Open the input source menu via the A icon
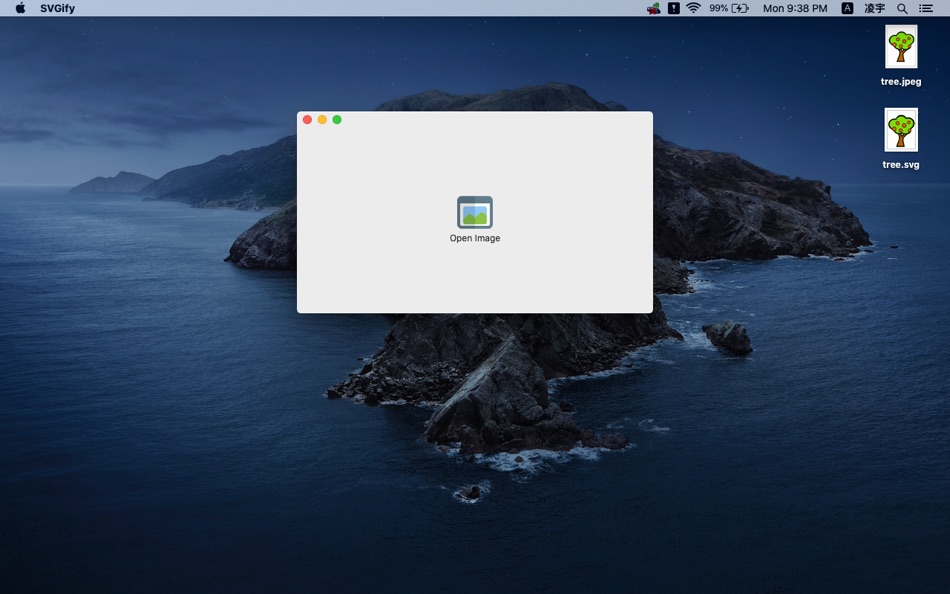The width and height of the screenshot is (950, 594). (x=847, y=8)
